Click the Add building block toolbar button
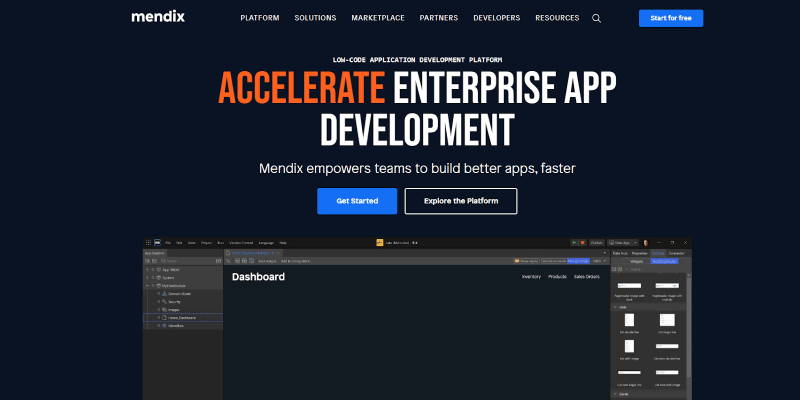Viewport: 800px width, 400px height. coord(296,261)
